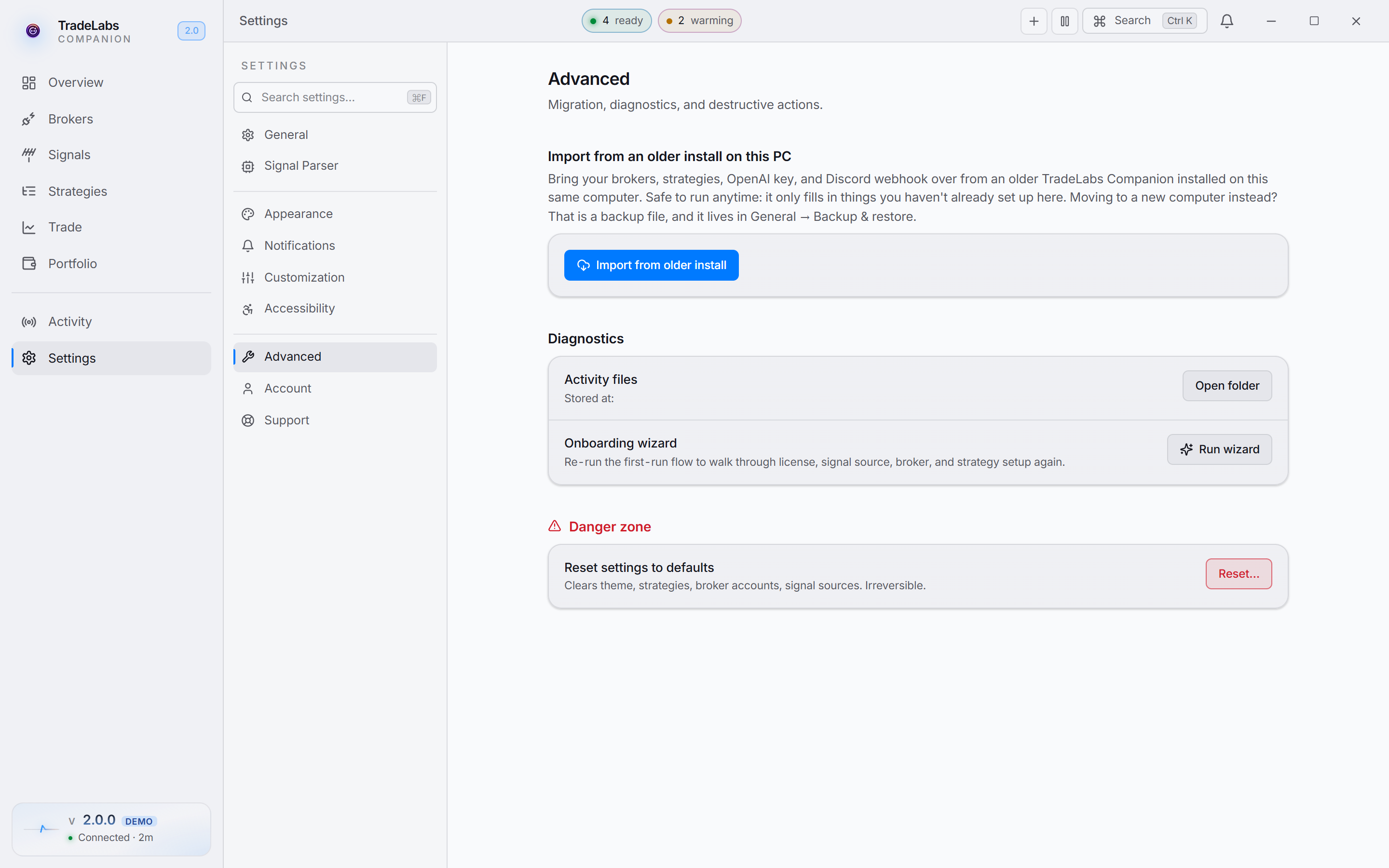Click the Account person icon

[x=248, y=389]
